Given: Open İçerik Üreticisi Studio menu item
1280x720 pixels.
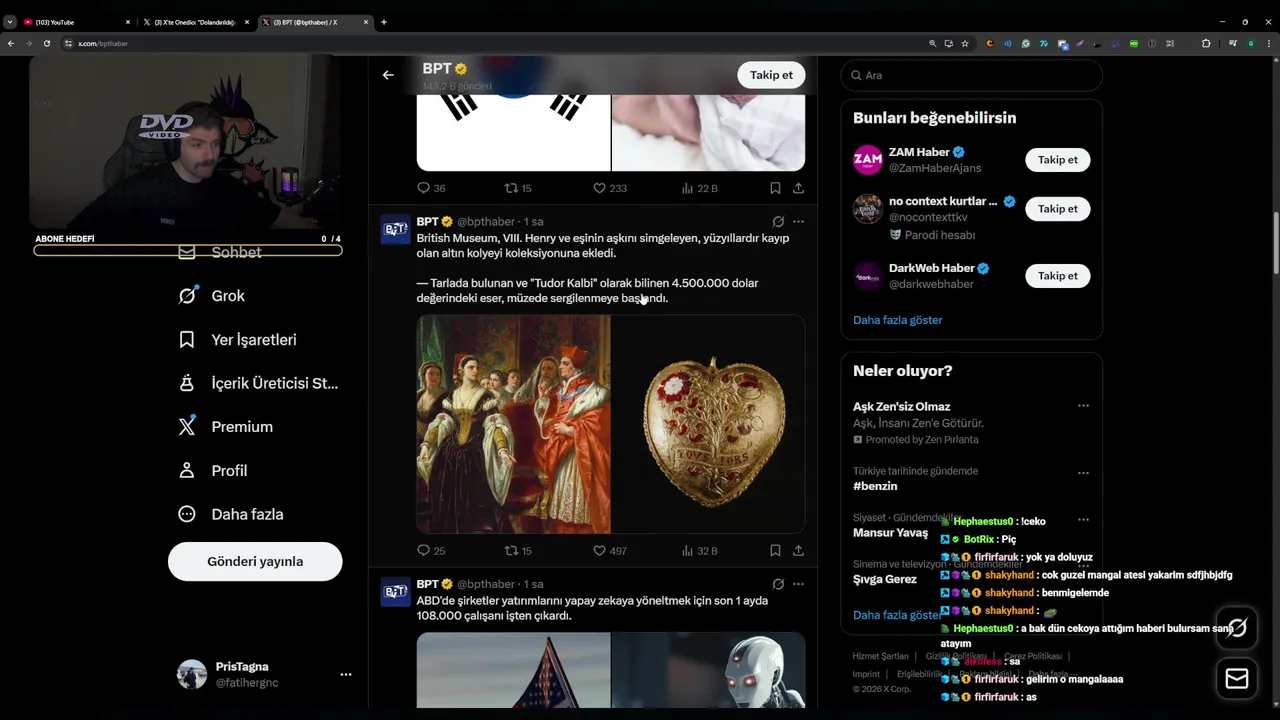Looking at the screenshot, I should [x=258, y=383].
